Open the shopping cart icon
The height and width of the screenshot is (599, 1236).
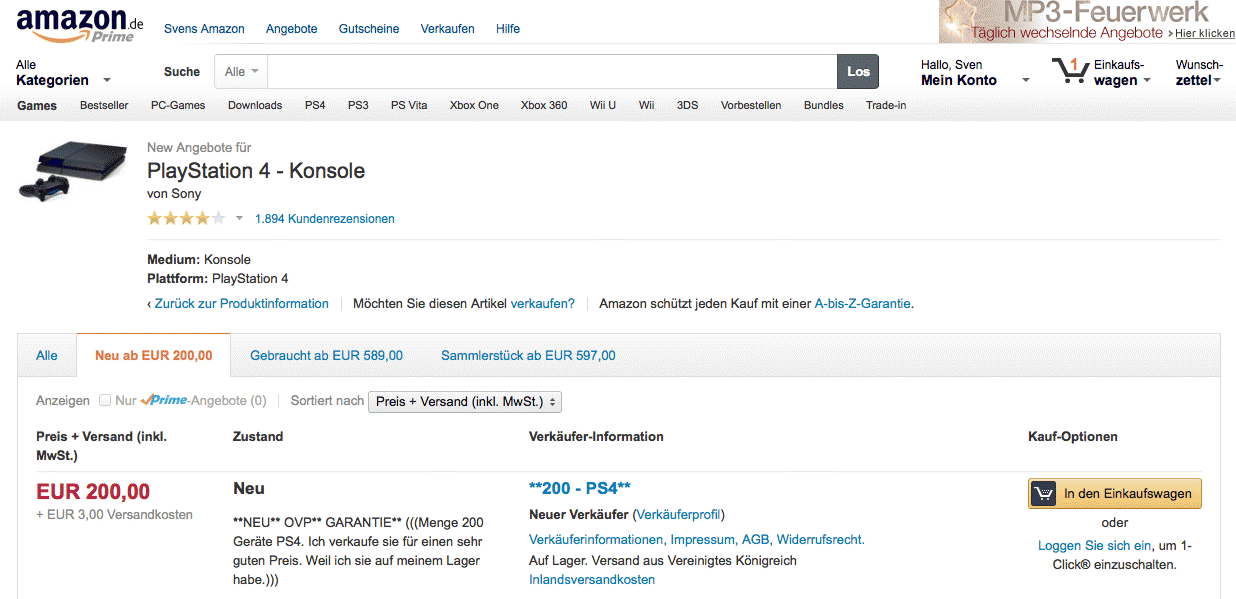(1070, 71)
